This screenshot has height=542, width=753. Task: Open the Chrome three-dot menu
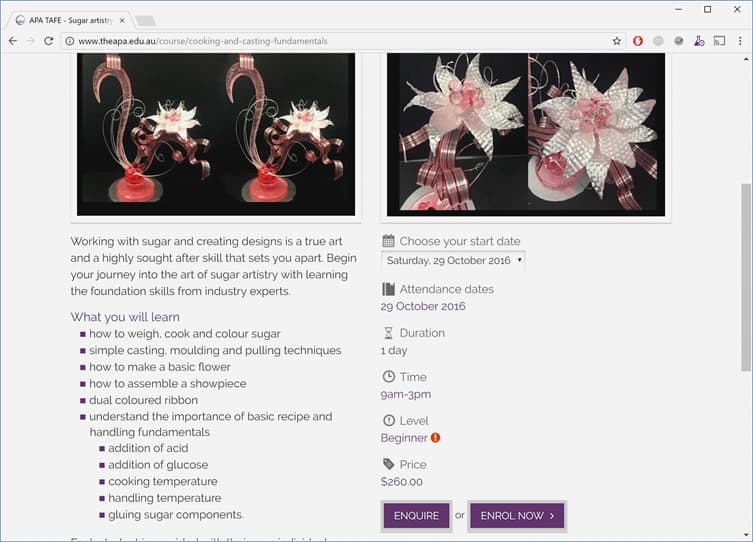pos(740,41)
